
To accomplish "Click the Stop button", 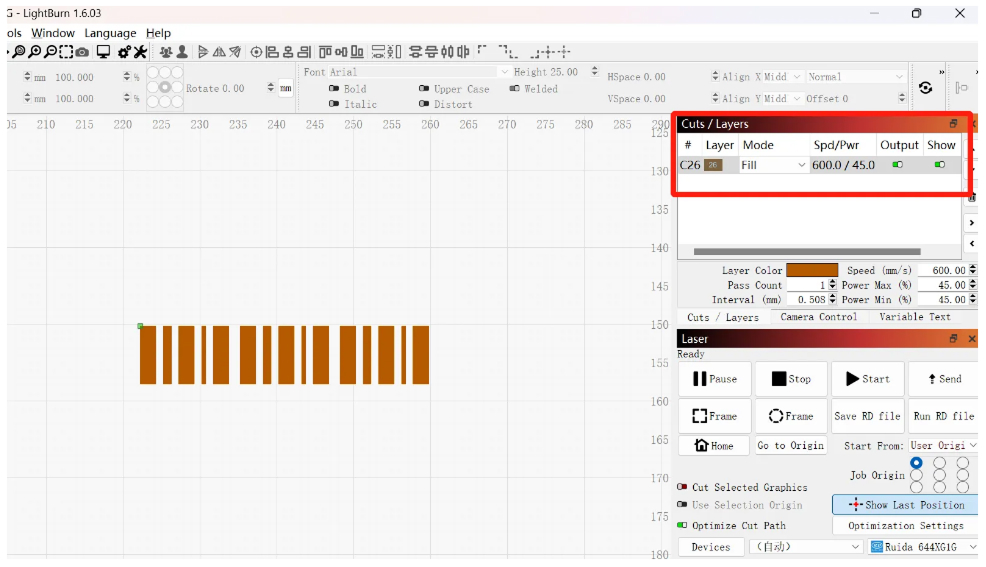I will (x=791, y=378).
